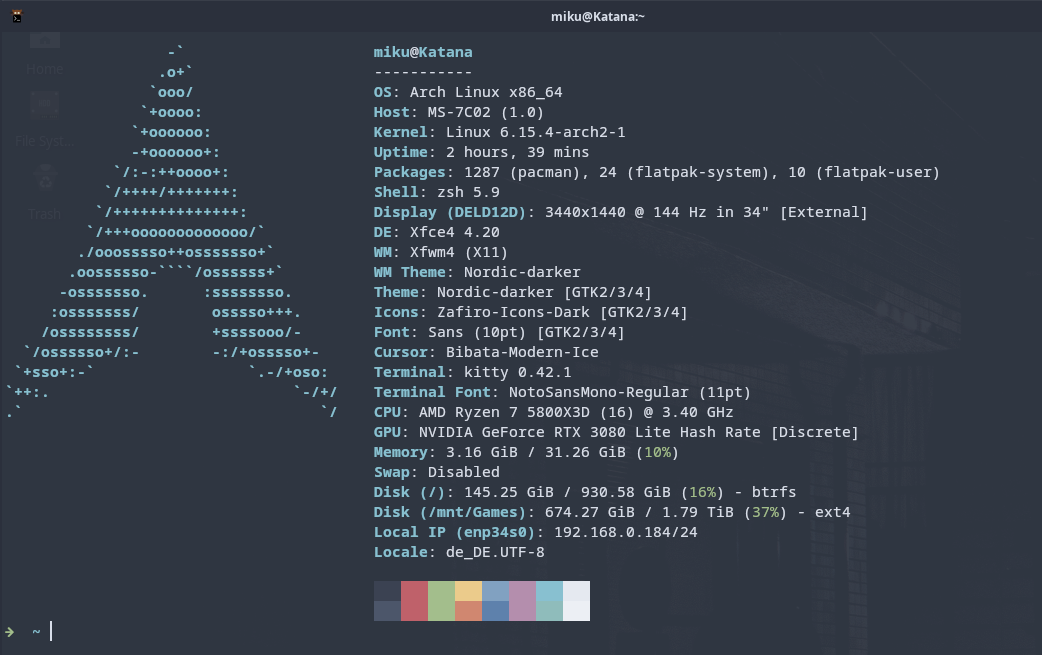This screenshot has height=655, width=1042.
Task: Select the 'Font: Sans (10pt)' line
Action: tap(499, 332)
